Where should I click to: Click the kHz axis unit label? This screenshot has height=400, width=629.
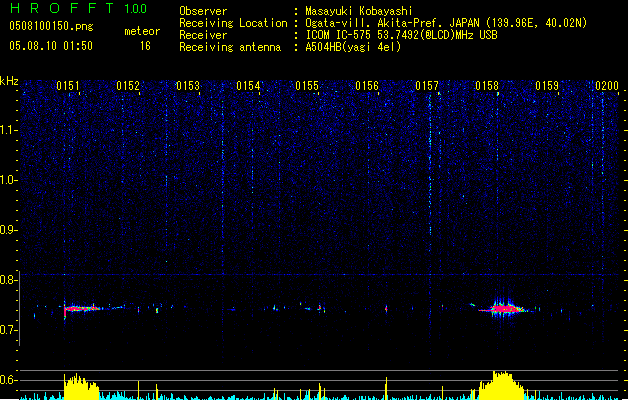coord(9,81)
